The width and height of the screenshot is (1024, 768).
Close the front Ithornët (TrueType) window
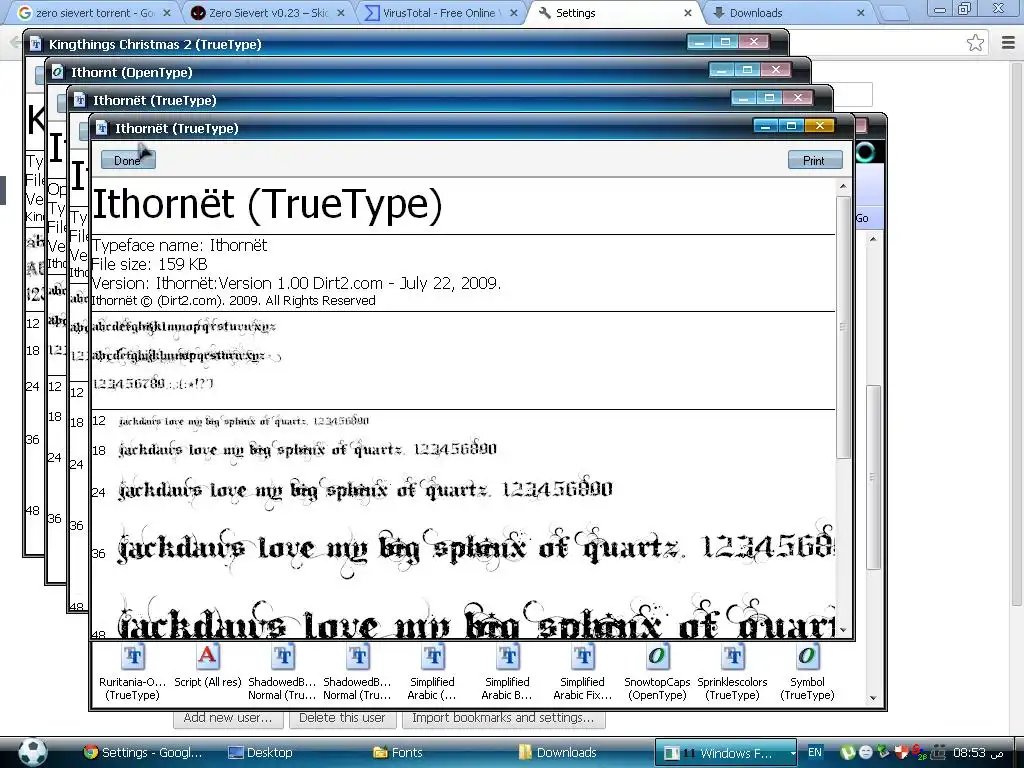[820, 125]
